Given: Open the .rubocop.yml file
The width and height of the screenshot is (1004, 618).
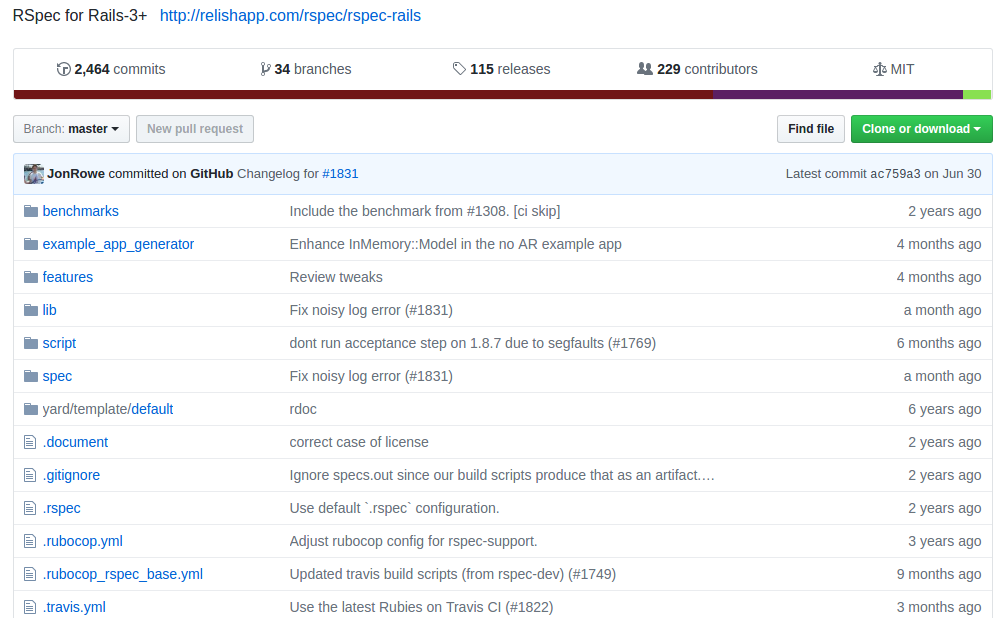Looking at the screenshot, I should 83,541.
